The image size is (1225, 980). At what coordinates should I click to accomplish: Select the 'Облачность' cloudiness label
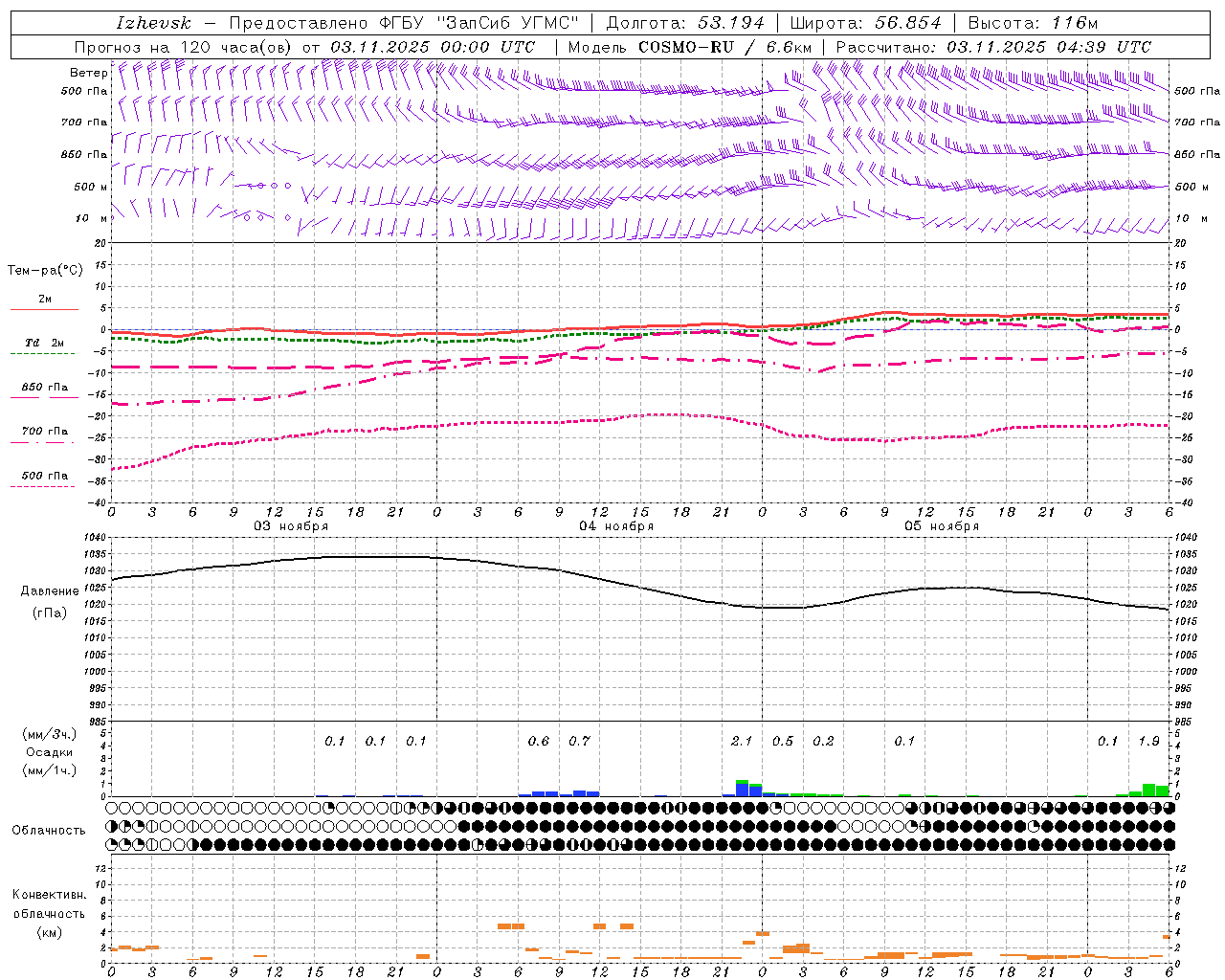click(x=49, y=831)
